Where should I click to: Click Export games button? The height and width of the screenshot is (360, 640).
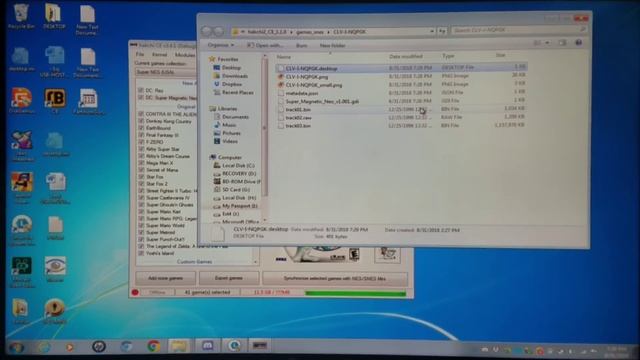[x=229, y=278]
